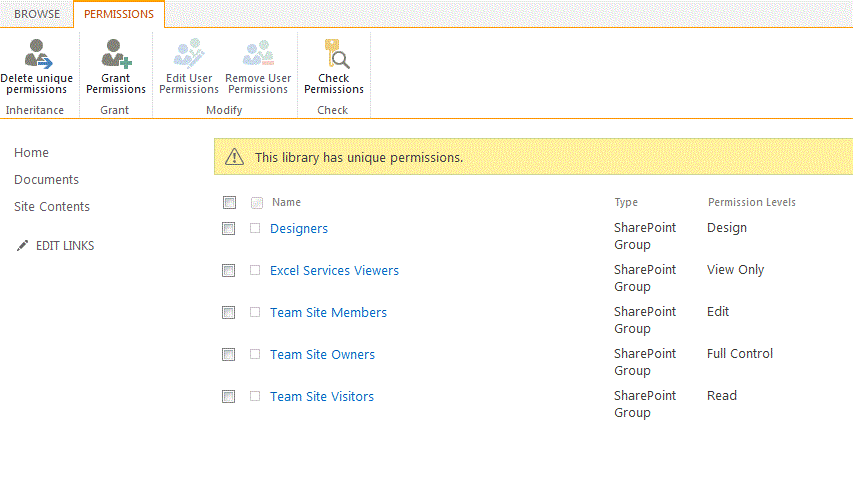Screen dimensions: 853x486
Task: Open the Check Permissions tool
Action: point(334,54)
